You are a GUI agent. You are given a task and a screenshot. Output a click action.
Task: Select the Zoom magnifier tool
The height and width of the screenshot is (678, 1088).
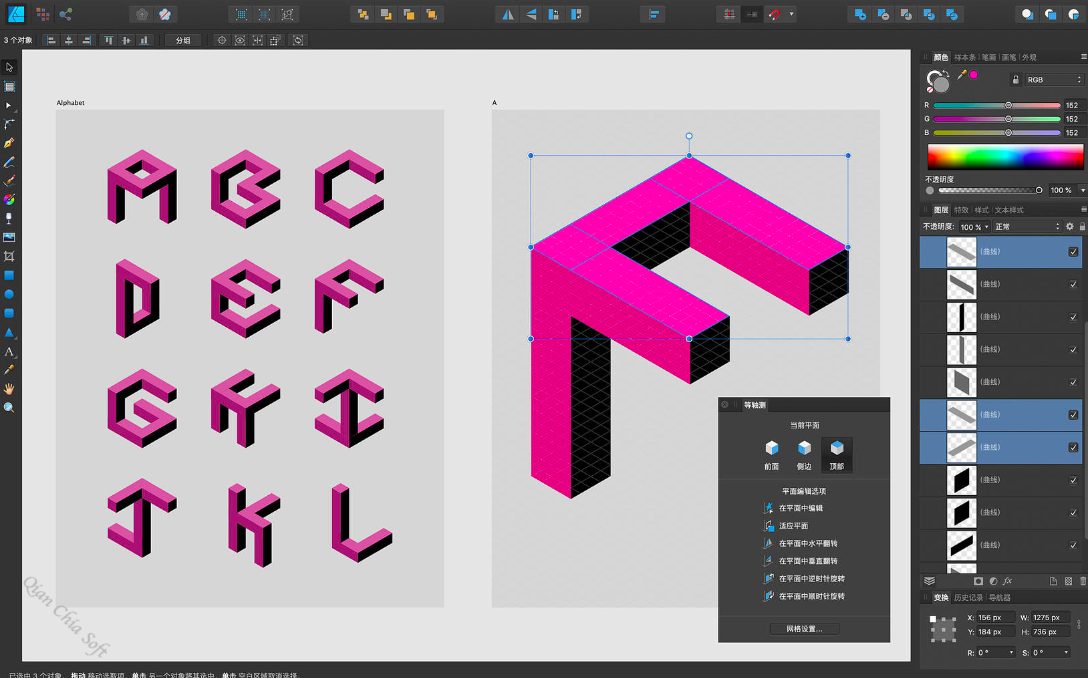pos(9,407)
